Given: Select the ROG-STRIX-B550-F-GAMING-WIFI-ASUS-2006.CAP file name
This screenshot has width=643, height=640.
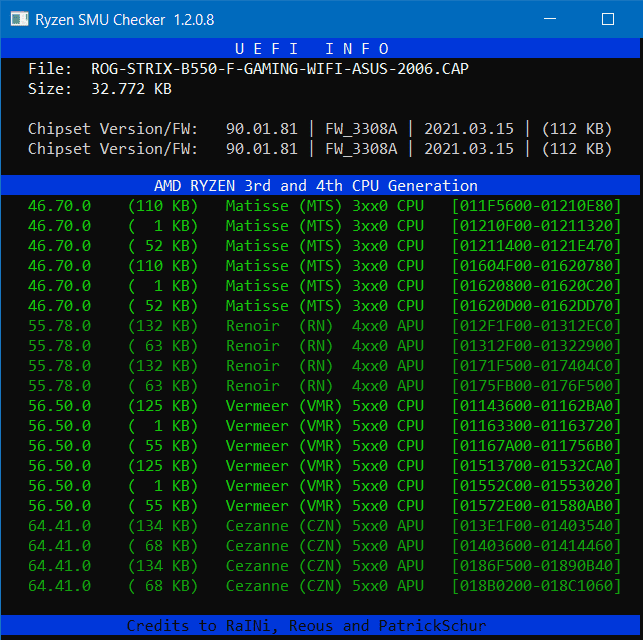Looking at the screenshot, I should [280, 69].
